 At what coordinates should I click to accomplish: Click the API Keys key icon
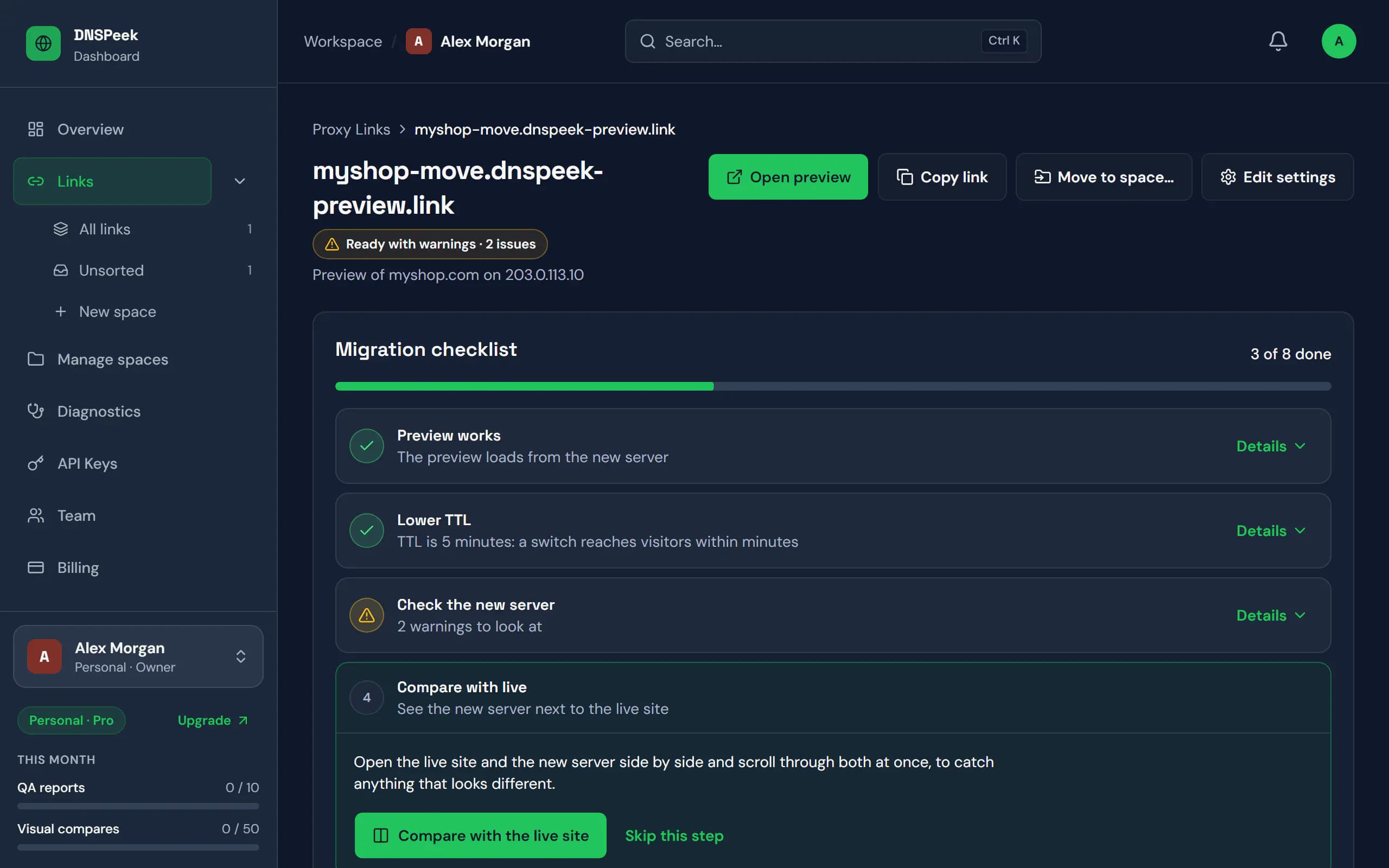tap(36, 463)
